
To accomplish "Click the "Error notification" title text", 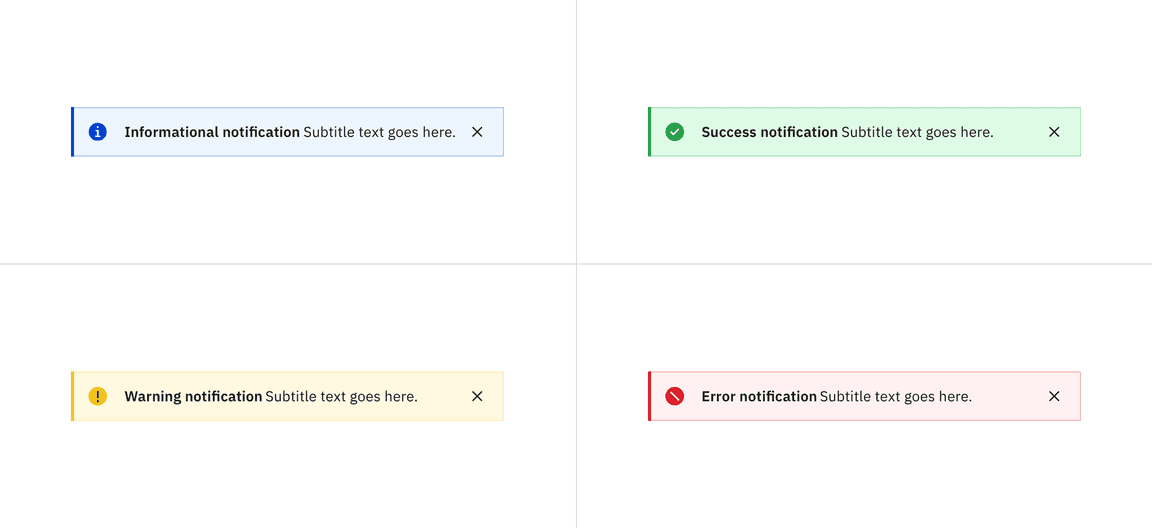I will coord(759,396).
